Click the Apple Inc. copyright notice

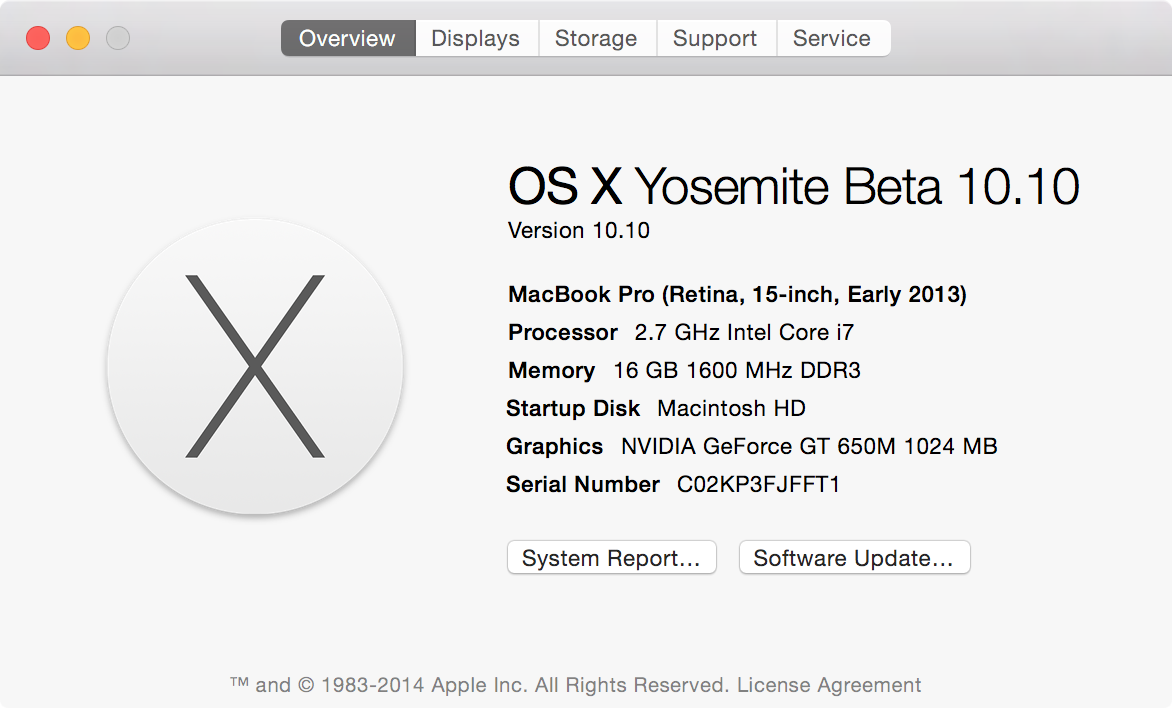click(x=478, y=685)
